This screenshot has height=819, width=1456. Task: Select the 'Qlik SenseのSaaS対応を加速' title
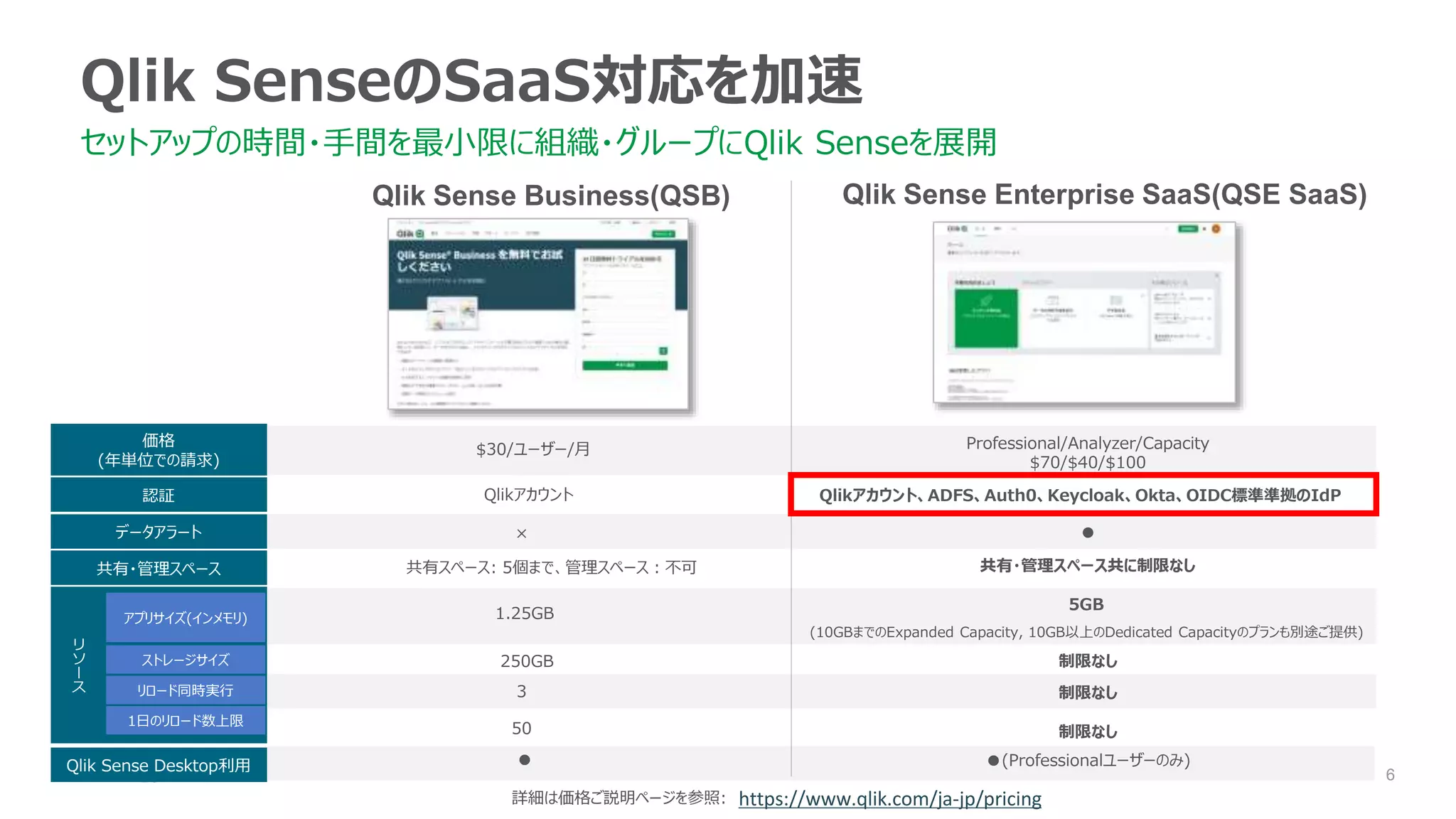471,80
